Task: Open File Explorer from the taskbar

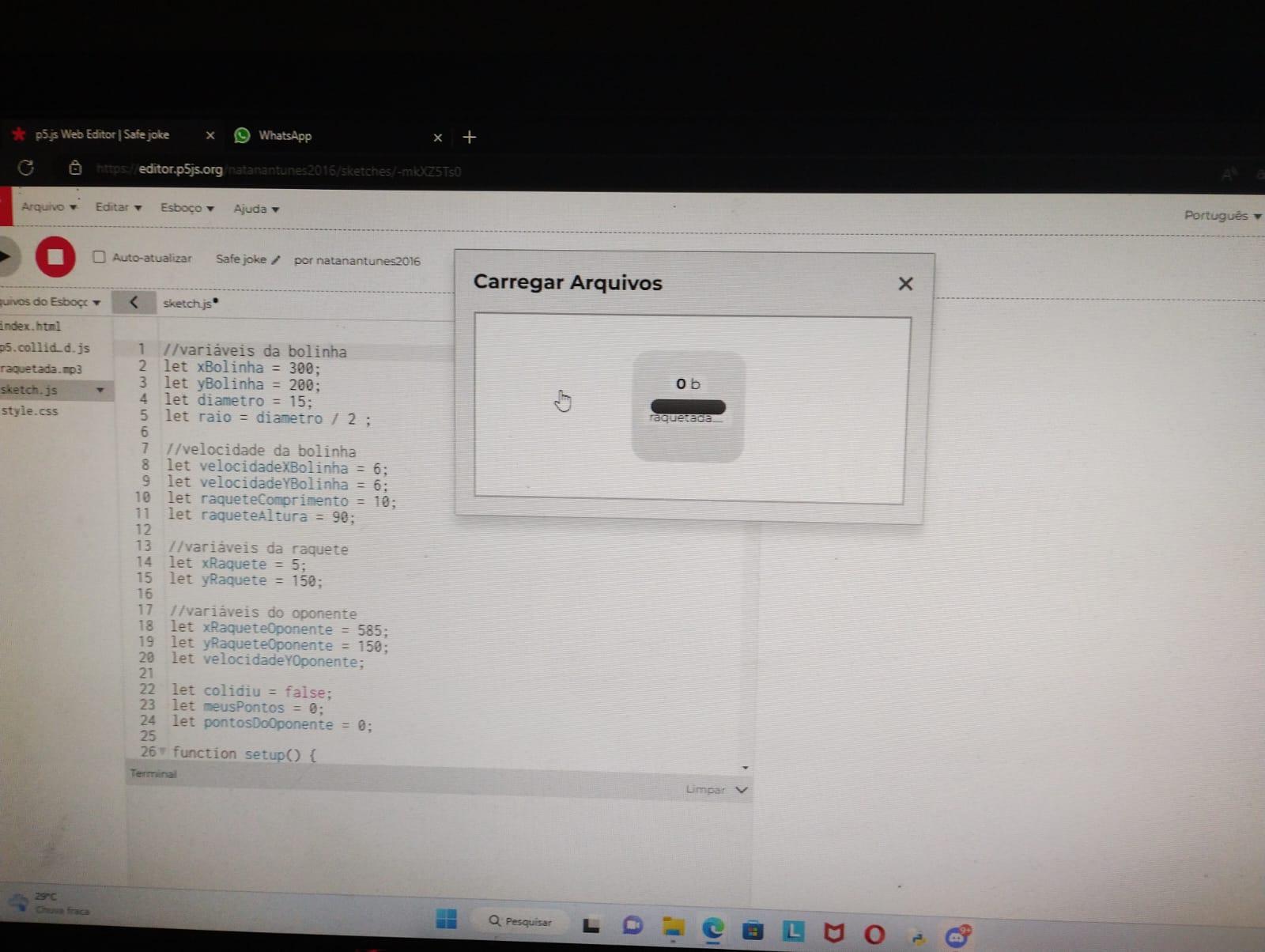Action: point(673,927)
